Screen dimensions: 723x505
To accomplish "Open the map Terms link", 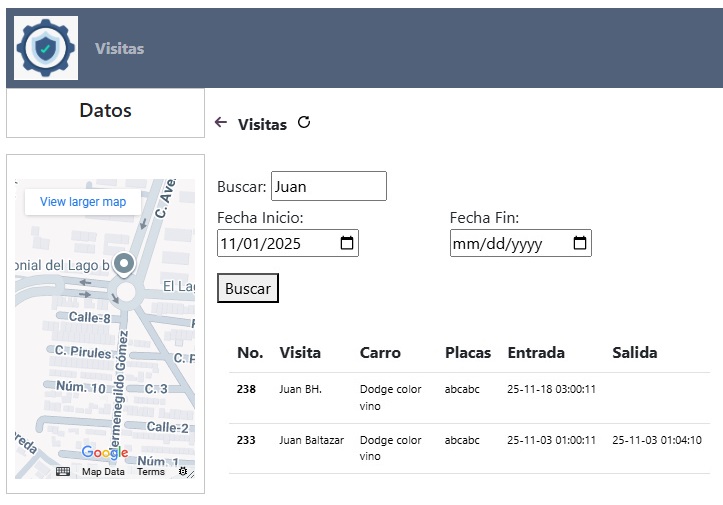I will click(151, 472).
